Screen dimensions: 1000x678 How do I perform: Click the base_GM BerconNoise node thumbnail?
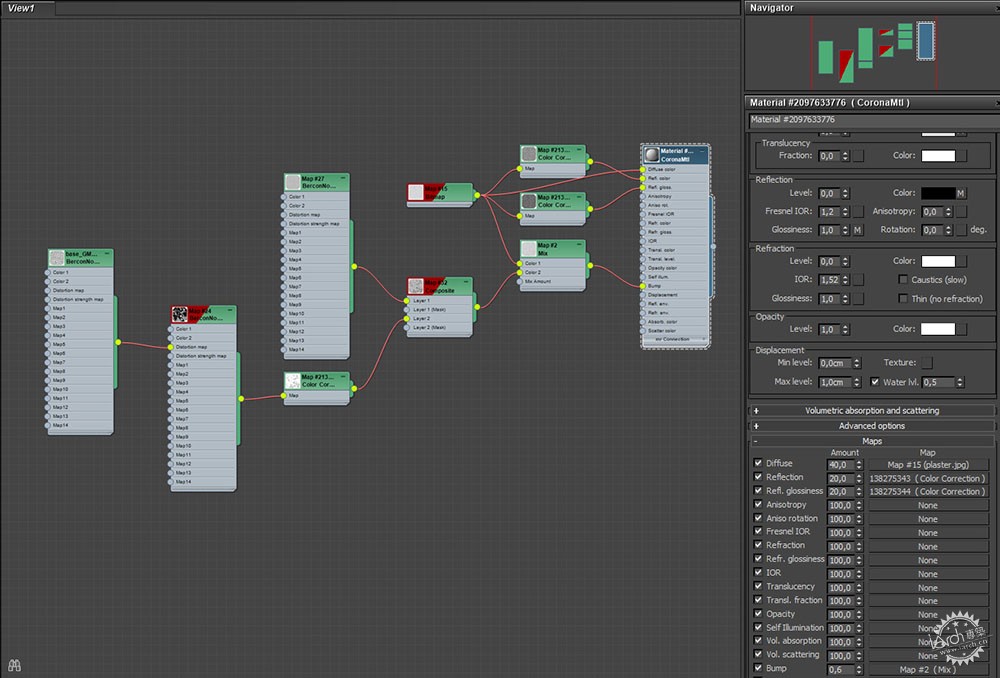pyautogui.click(x=57, y=258)
